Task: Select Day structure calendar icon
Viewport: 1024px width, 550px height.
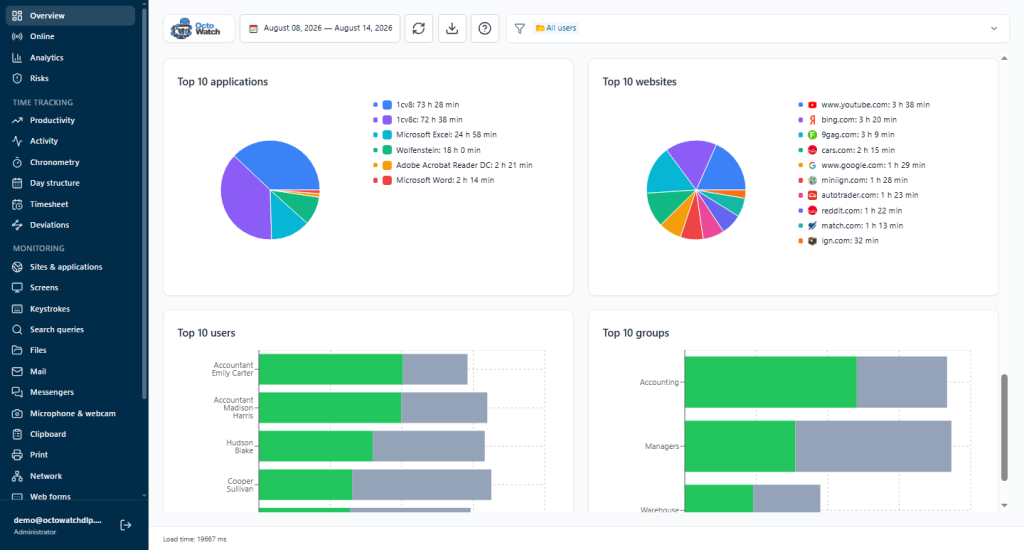Action: (17, 183)
